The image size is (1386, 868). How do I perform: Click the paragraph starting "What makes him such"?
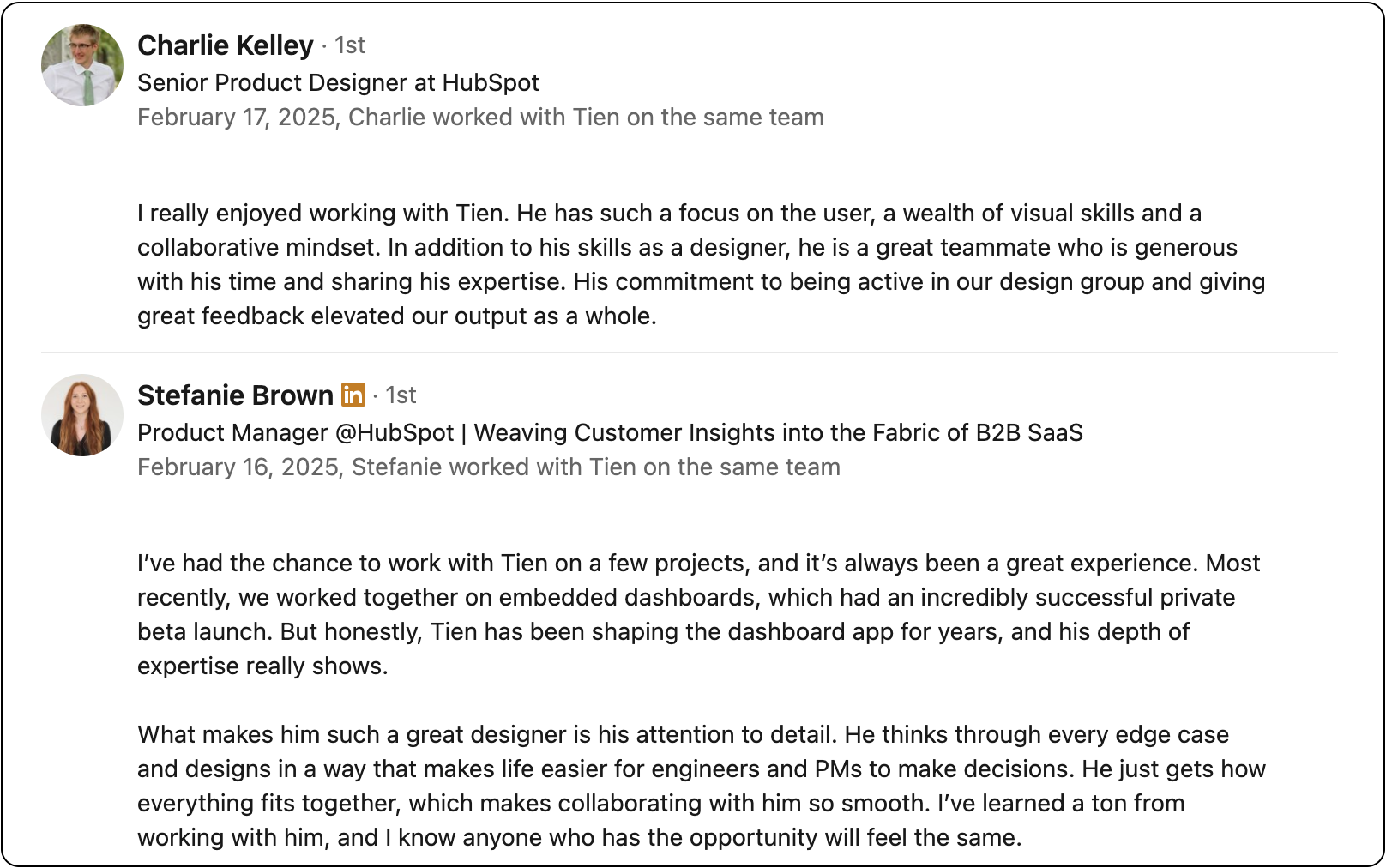(702, 786)
